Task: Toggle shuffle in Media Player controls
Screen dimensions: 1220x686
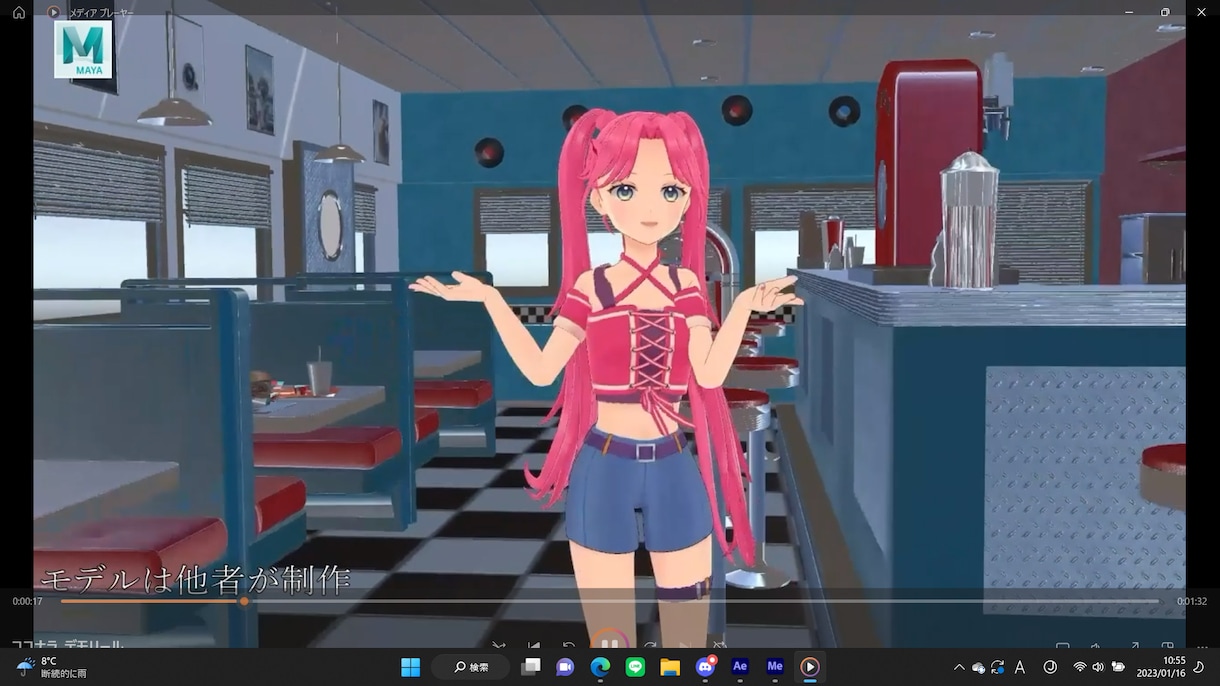Action: (x=499, y=645)
